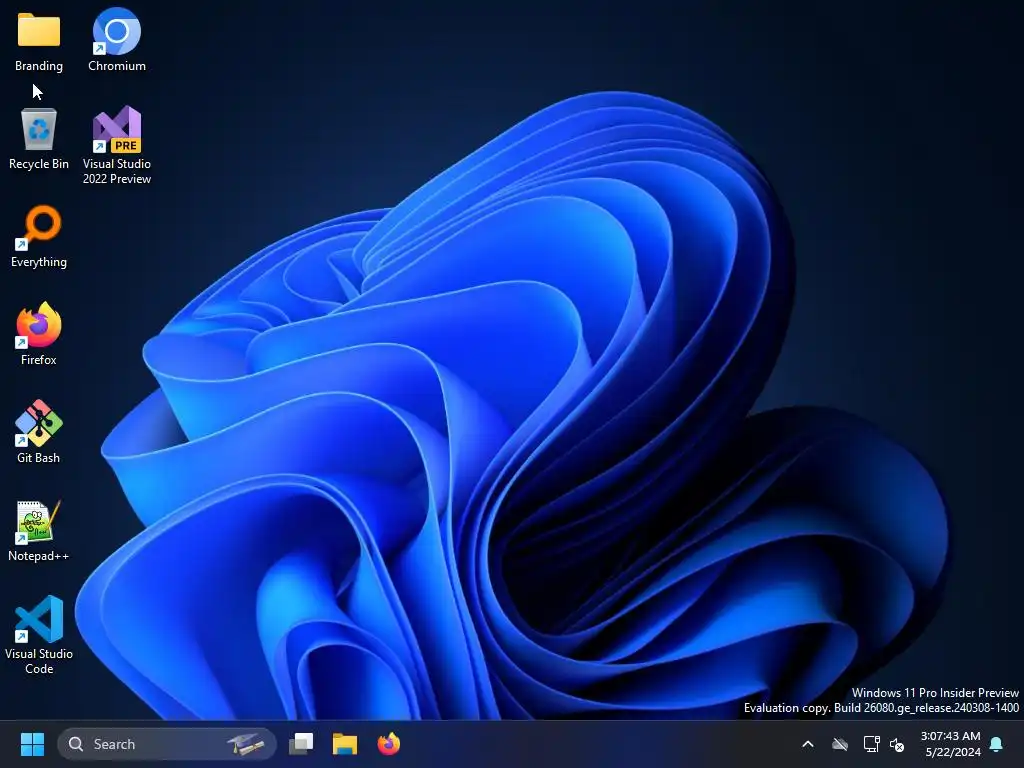Select the Branding folder on desktop
Viewport: 1024px width, 768px height.
(x=39, y=40)
